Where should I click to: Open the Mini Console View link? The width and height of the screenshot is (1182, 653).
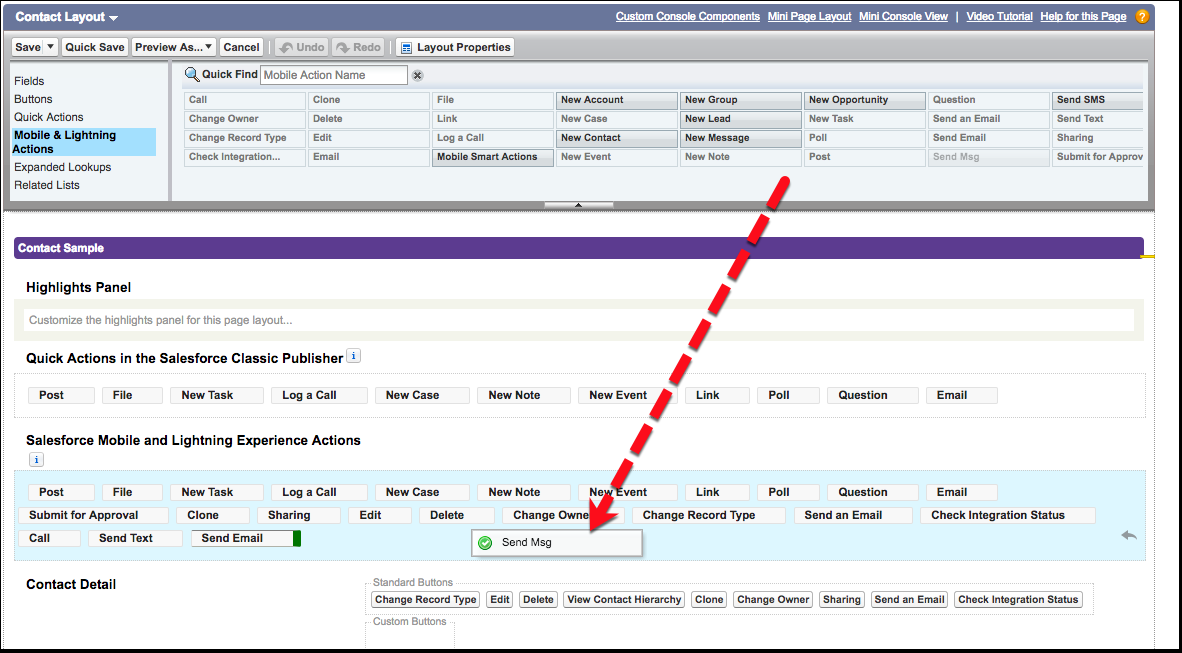tap(904, 17)
